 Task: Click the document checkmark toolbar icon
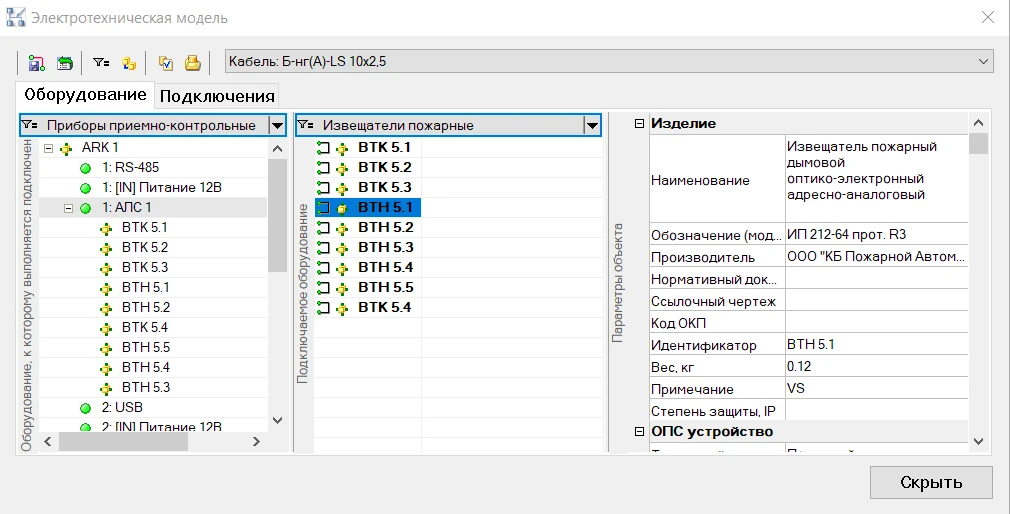tap(166, 63)
